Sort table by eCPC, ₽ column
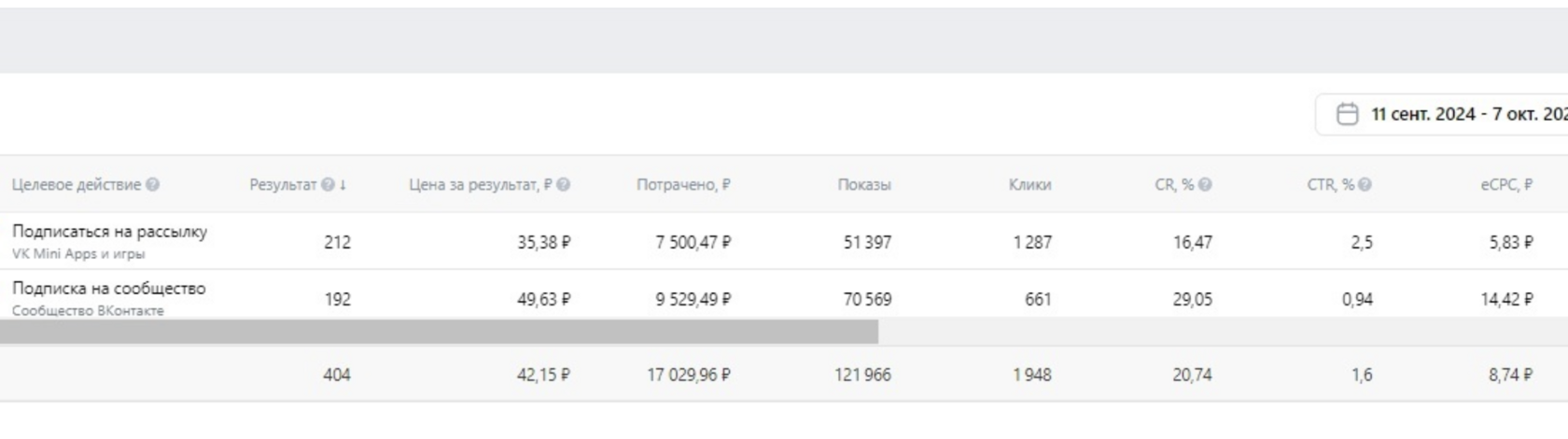This screenshot has height=439, width=1568. 1506,185
